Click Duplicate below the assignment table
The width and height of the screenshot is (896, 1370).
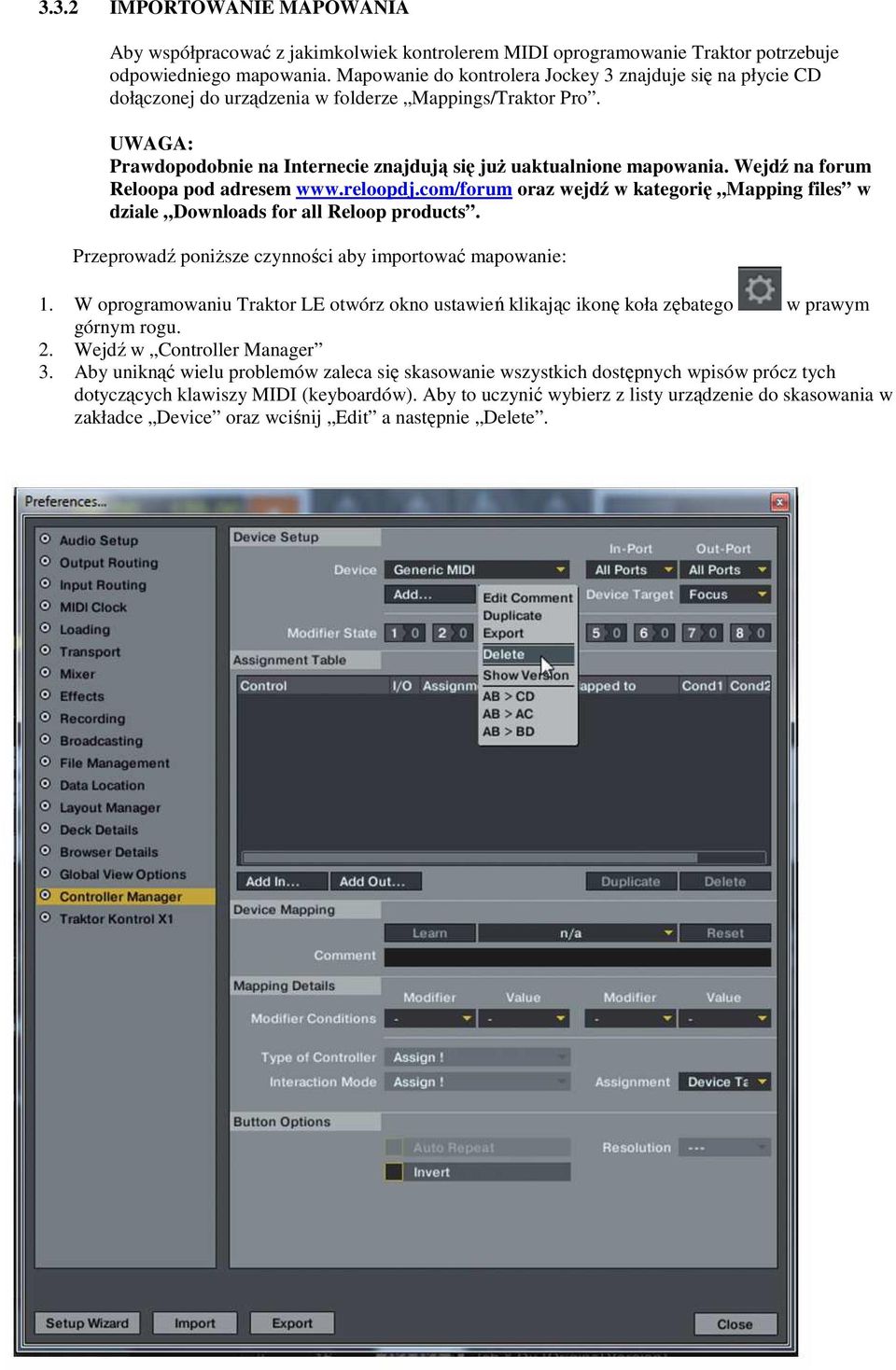(x=631, y=881)
